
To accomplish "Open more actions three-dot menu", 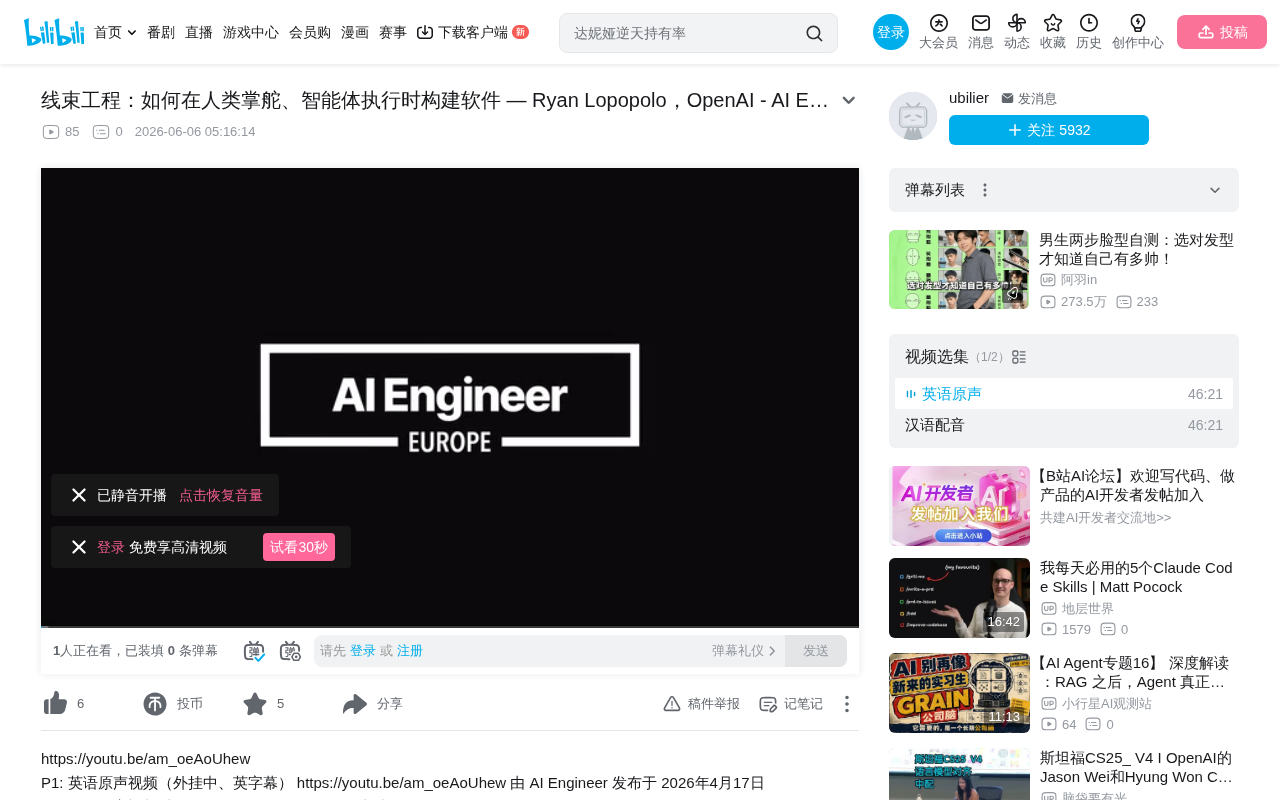I will 847,704.
